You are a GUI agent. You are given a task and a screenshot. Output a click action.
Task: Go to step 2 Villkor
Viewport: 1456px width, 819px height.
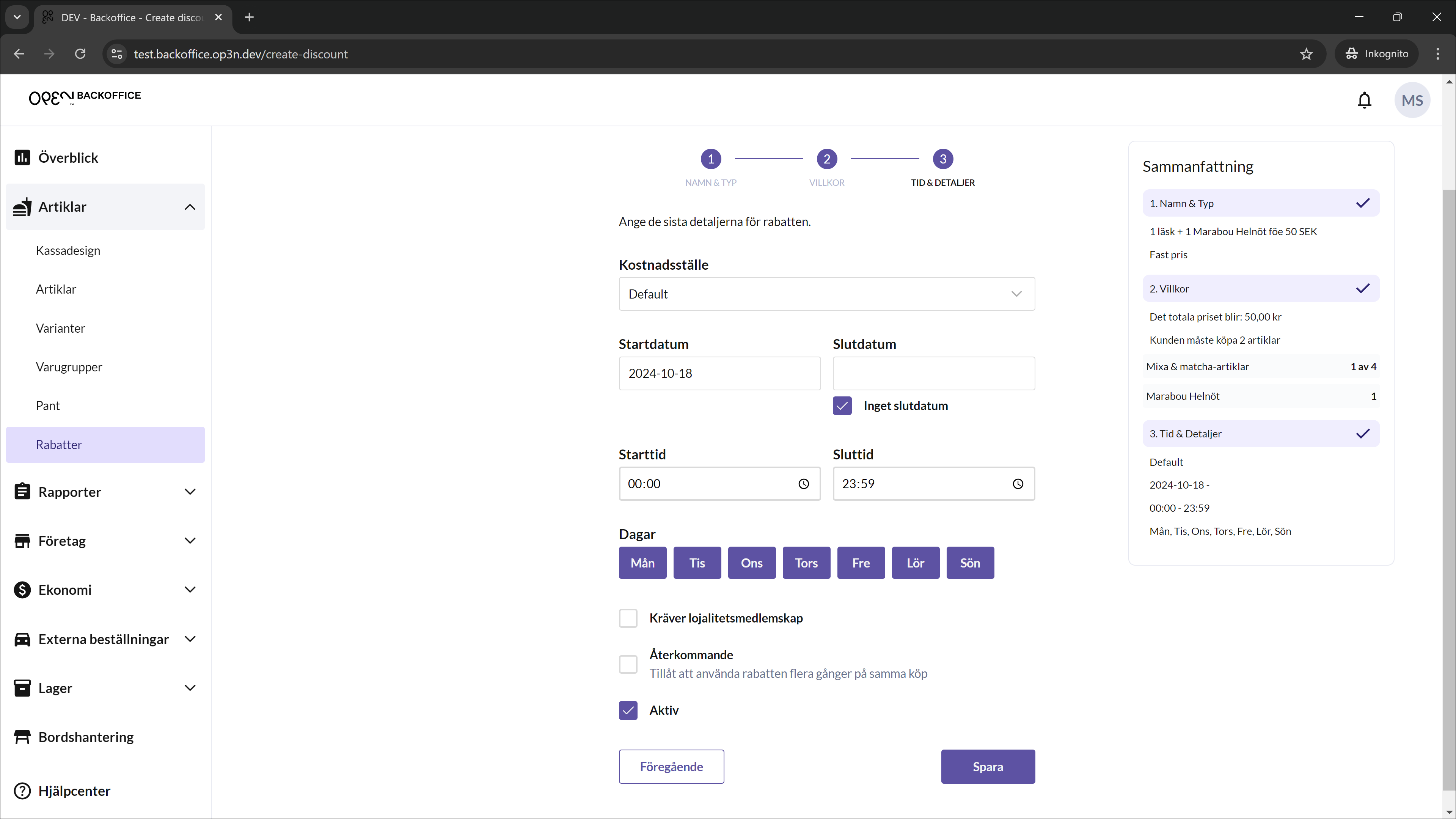pyautogui.click(x=826, y=159)
